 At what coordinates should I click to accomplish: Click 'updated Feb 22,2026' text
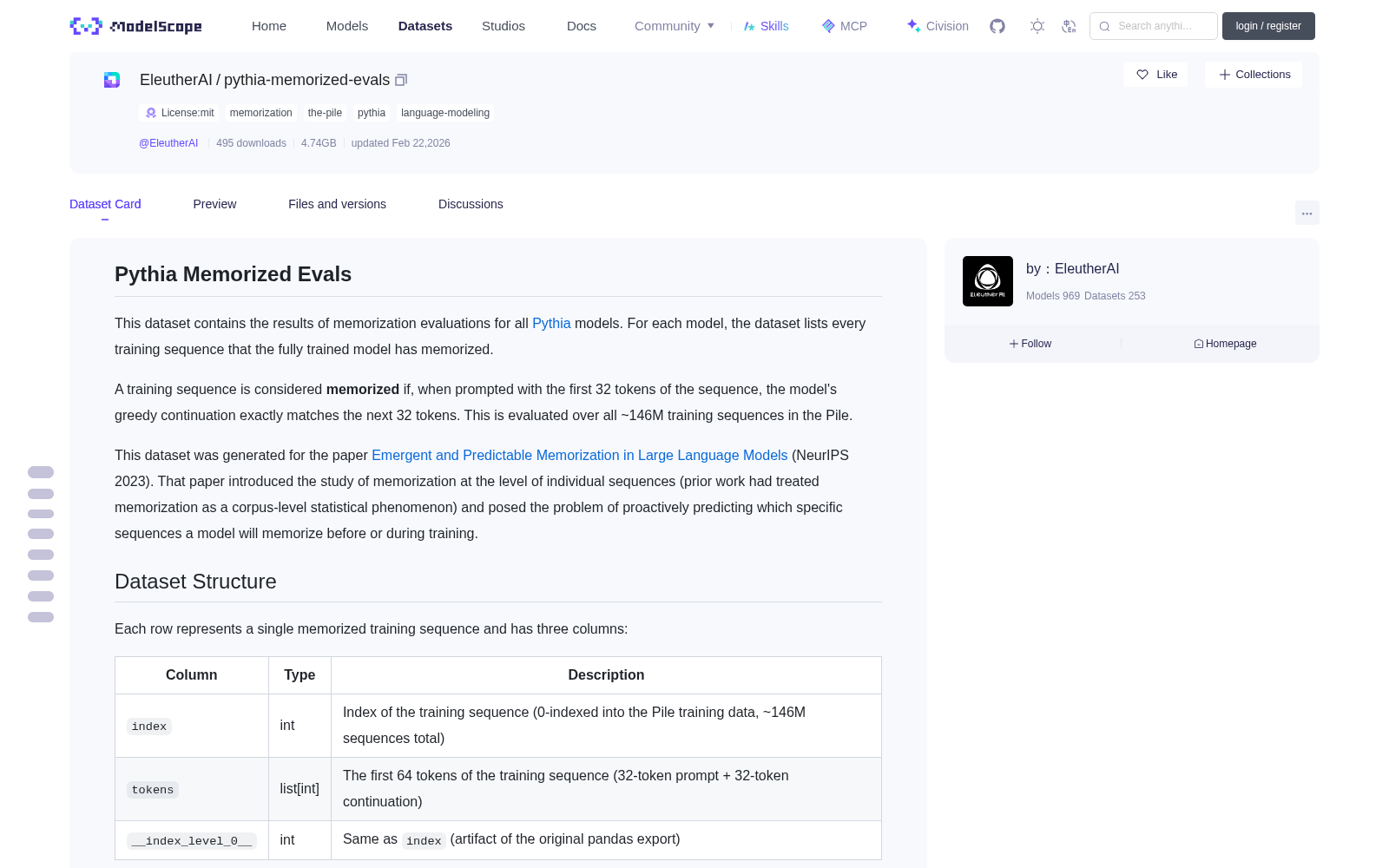click(x=400, y=143)
